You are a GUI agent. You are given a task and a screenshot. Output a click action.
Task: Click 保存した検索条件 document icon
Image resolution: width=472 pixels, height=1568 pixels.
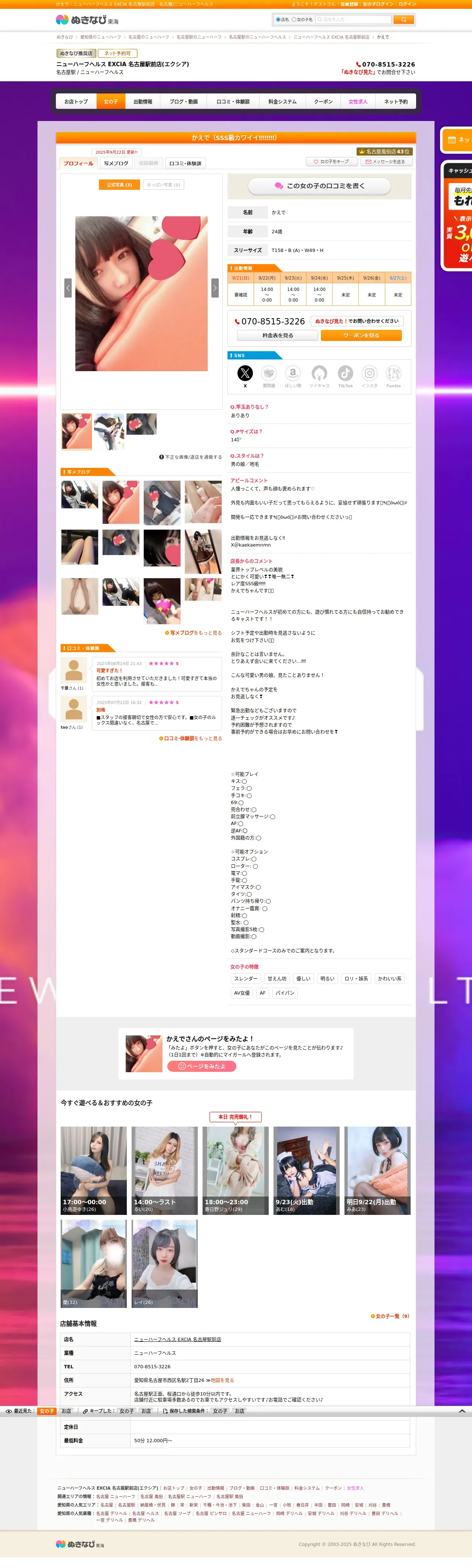165,1411
